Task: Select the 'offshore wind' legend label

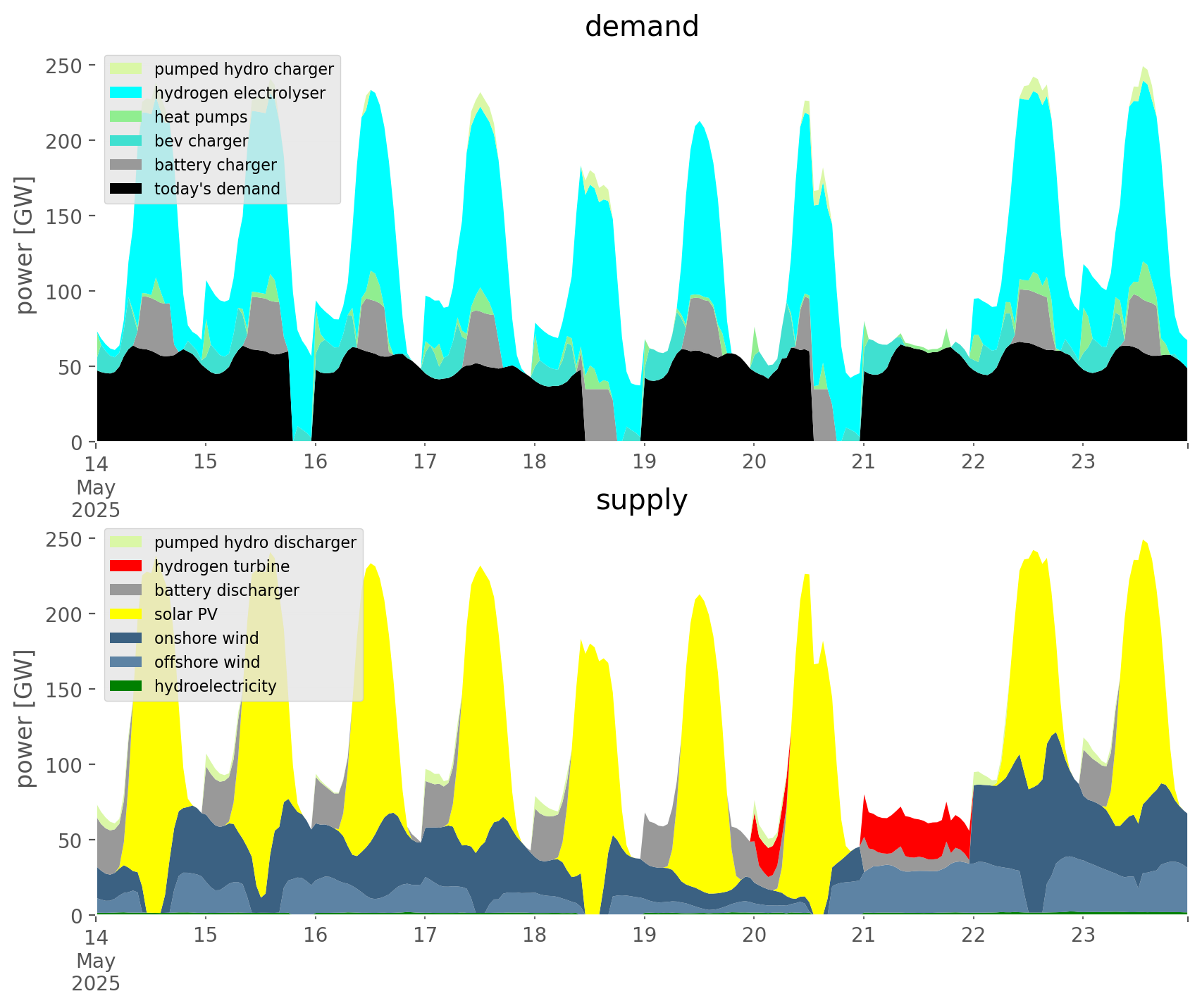Action: tap(207, 662)
